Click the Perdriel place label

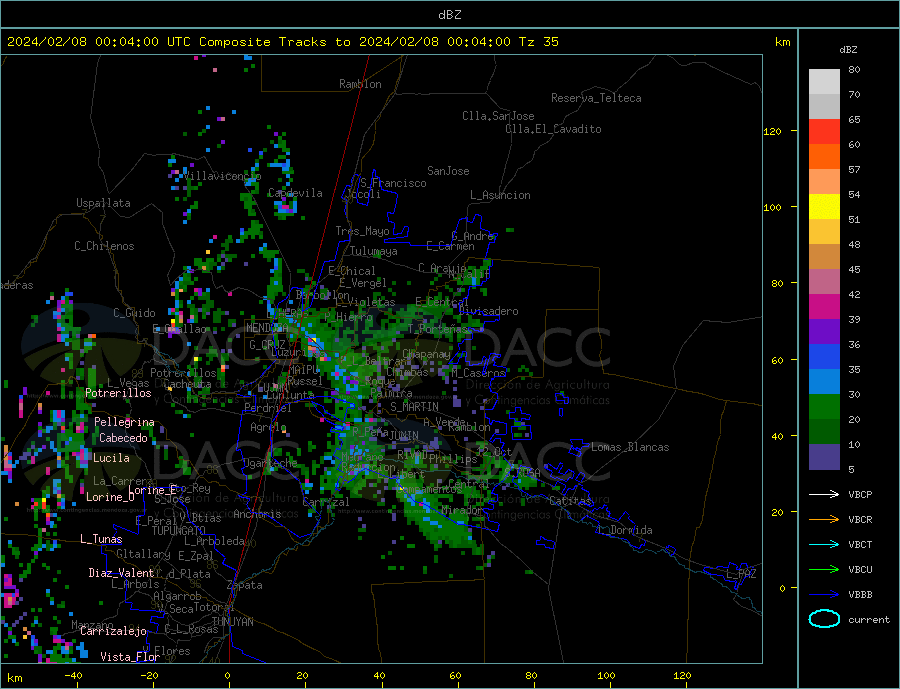point(268,408)
